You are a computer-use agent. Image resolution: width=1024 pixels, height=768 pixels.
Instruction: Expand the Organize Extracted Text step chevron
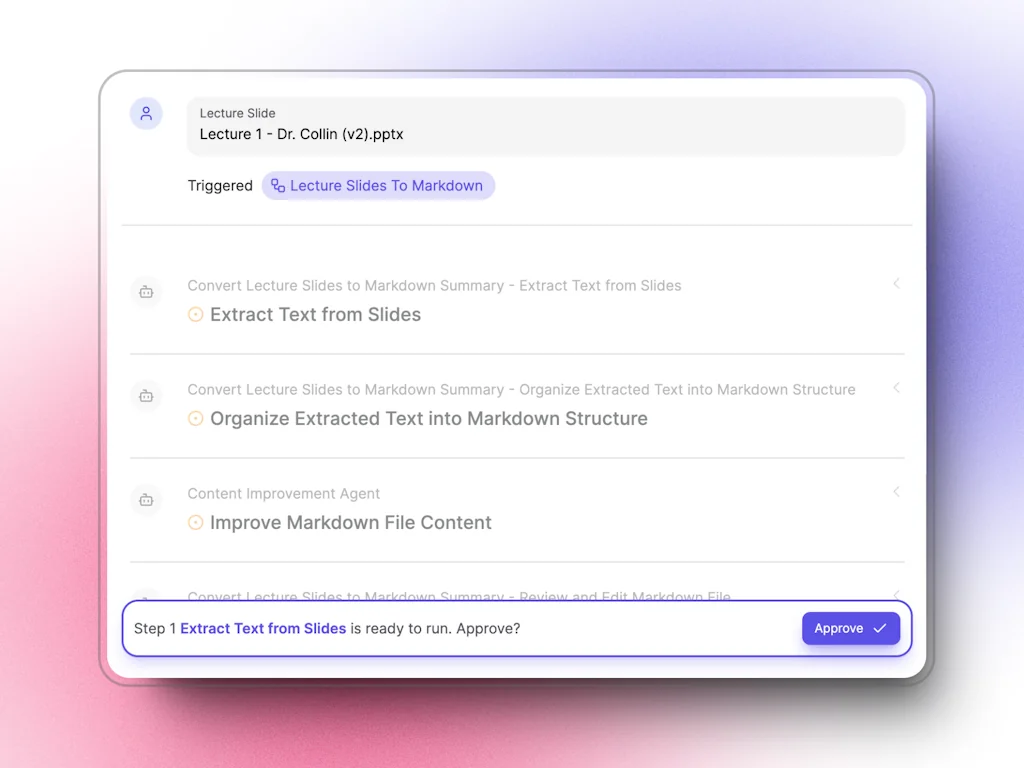point(896,388)
